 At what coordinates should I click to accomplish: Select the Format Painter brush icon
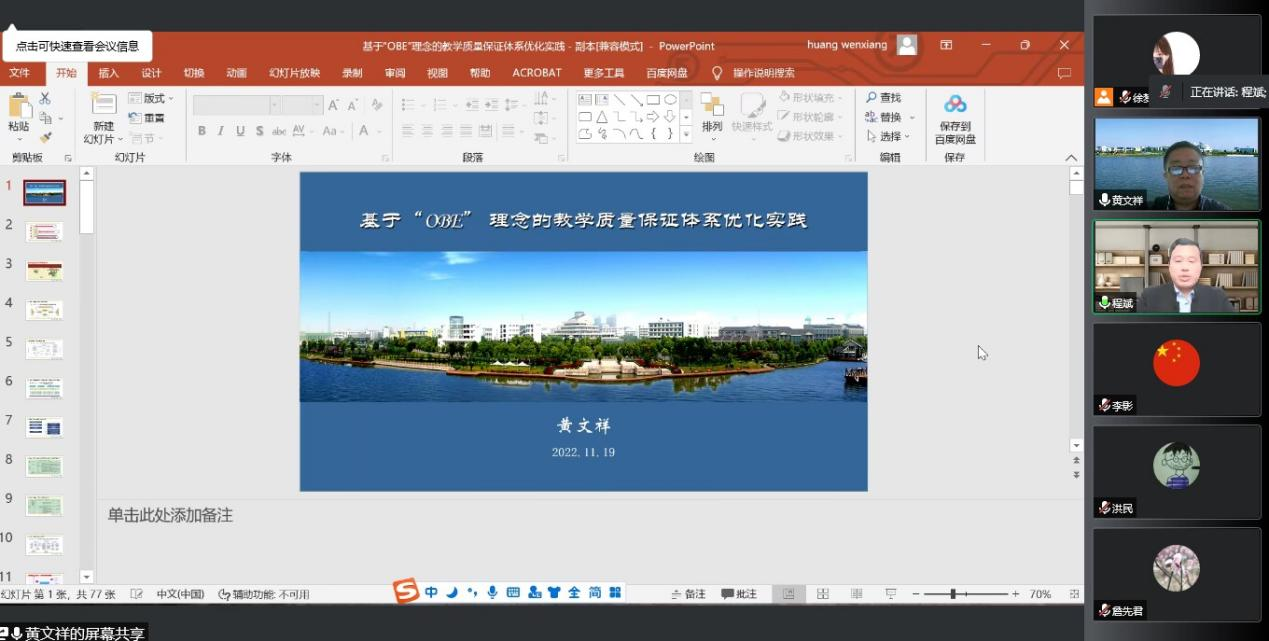[x=45, y=137]
